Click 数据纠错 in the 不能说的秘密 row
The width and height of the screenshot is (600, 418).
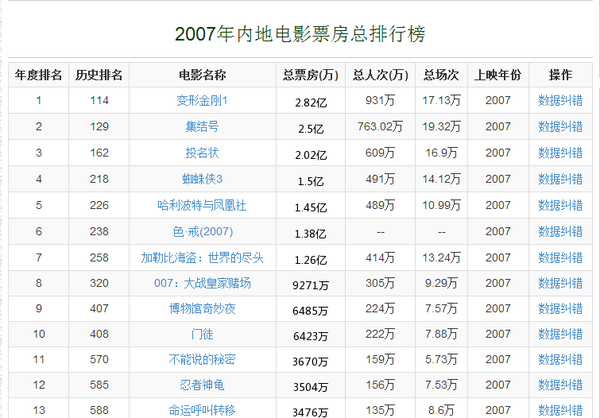560,359
